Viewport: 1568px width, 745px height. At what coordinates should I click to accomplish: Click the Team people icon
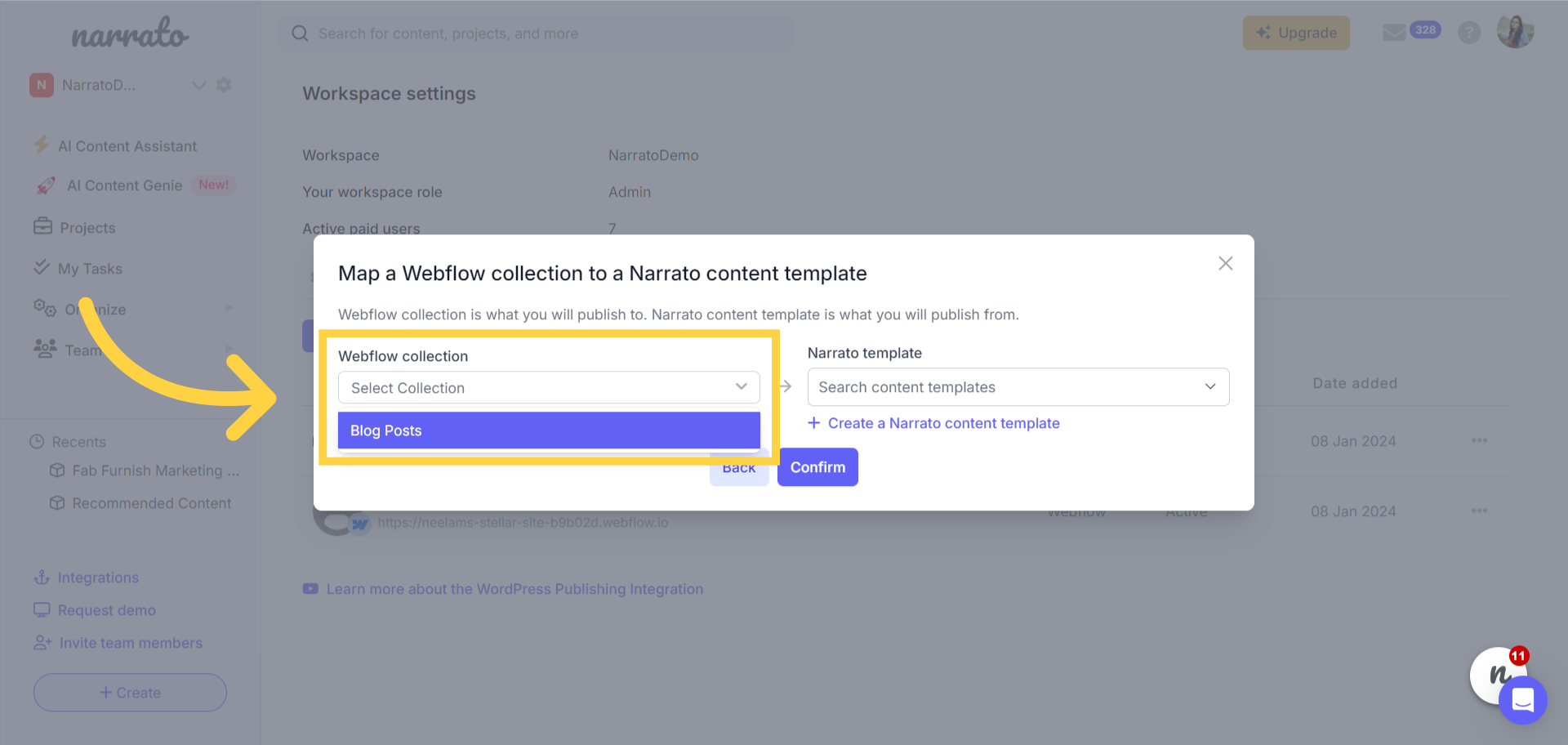(45, 349)
